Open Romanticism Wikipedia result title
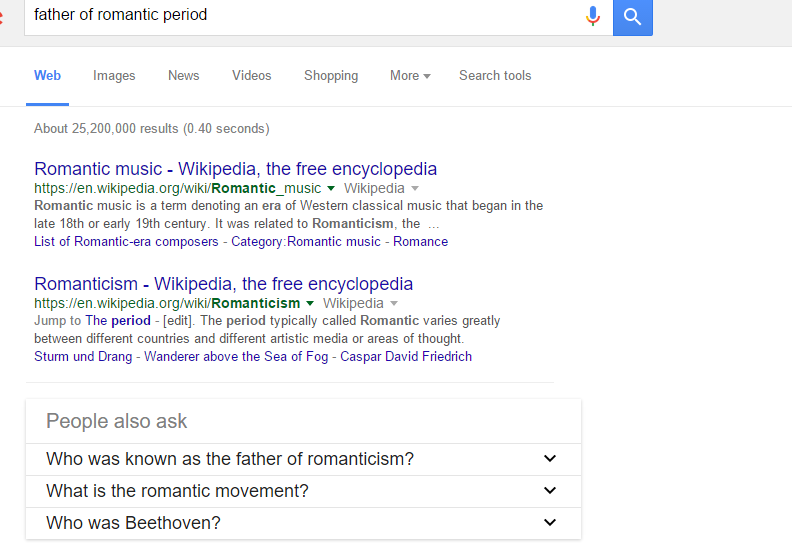The height and width of the screenshot is (556, 792). (x=223, y=284)
